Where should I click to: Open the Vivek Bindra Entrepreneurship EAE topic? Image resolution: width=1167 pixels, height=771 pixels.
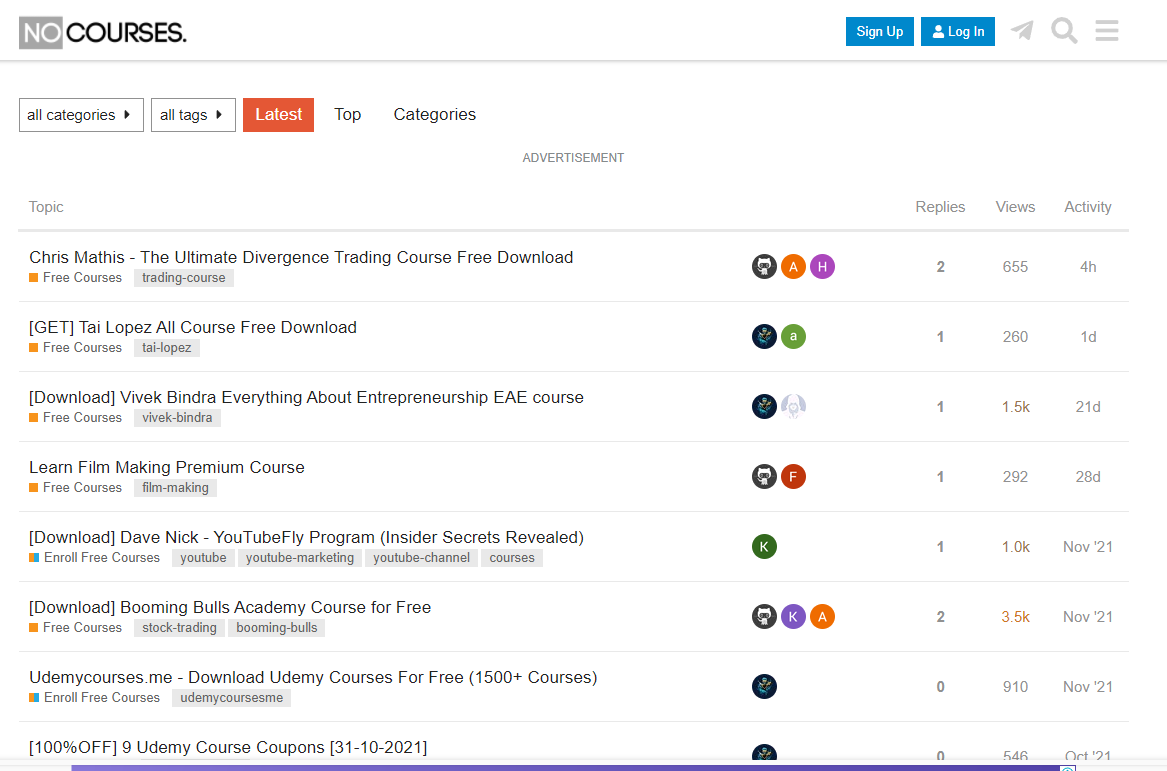pos(306,397)
